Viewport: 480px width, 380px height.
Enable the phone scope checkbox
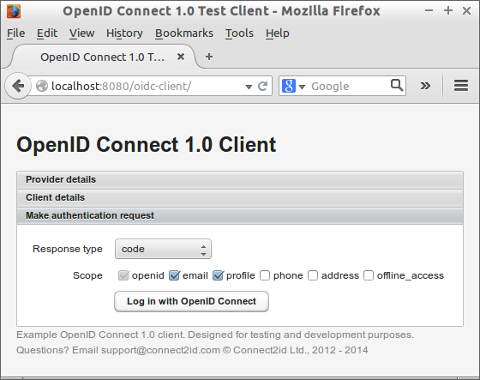click(265, 276)
